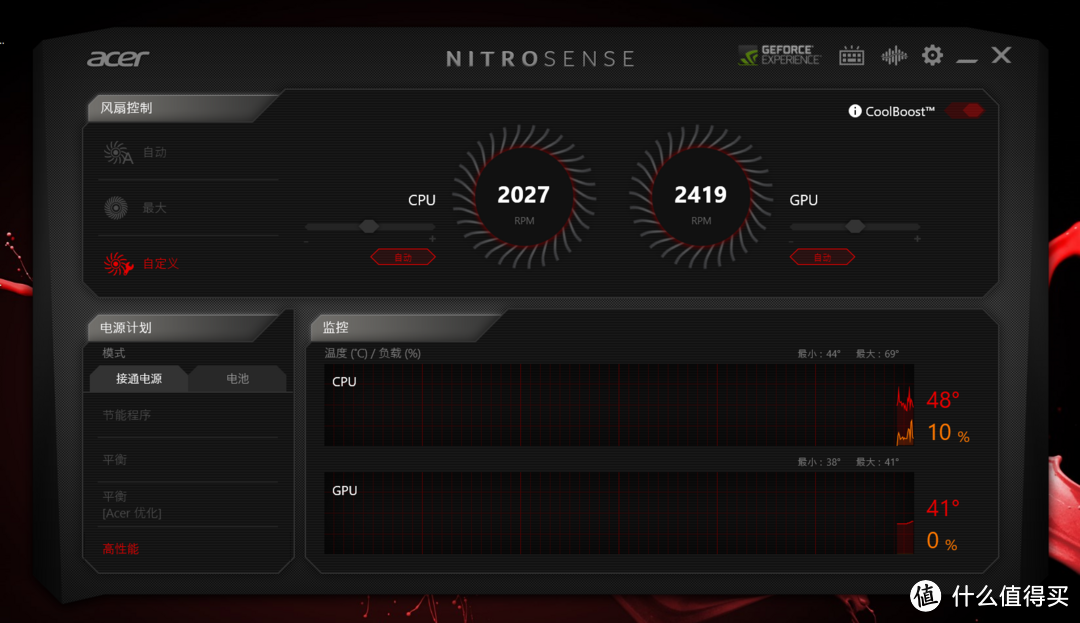Click the GPU temperature 41° value

tap(943, 508)
